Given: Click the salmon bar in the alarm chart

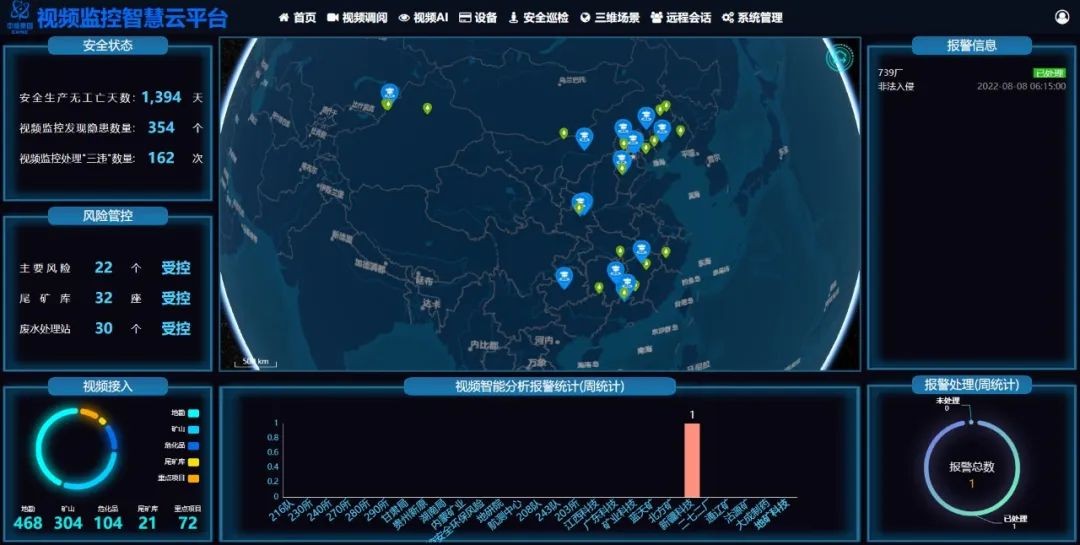Looking at the screenshot, I should [x=691, y=460].
